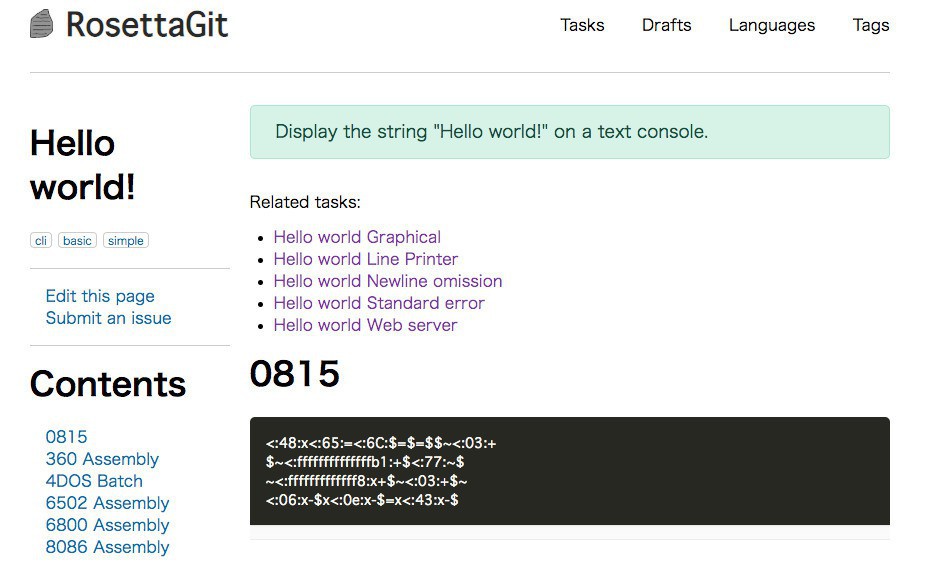Click the 0815 code block

coord(569,471)
